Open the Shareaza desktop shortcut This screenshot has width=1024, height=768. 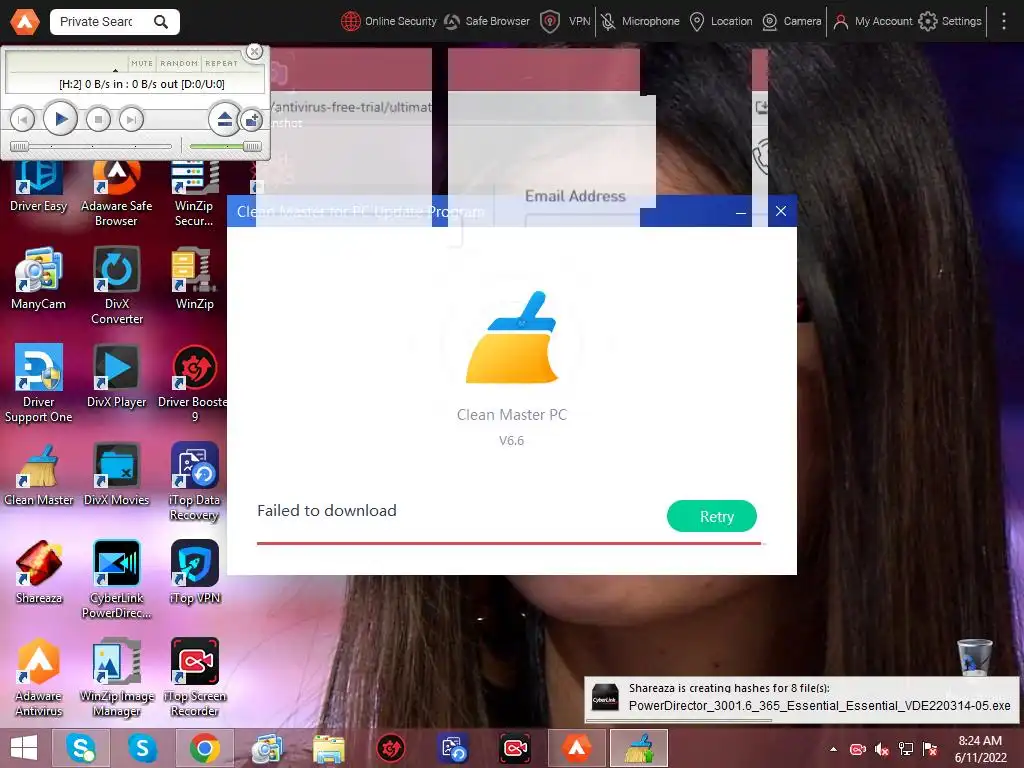pyautogui.click(x=39, y=572)
